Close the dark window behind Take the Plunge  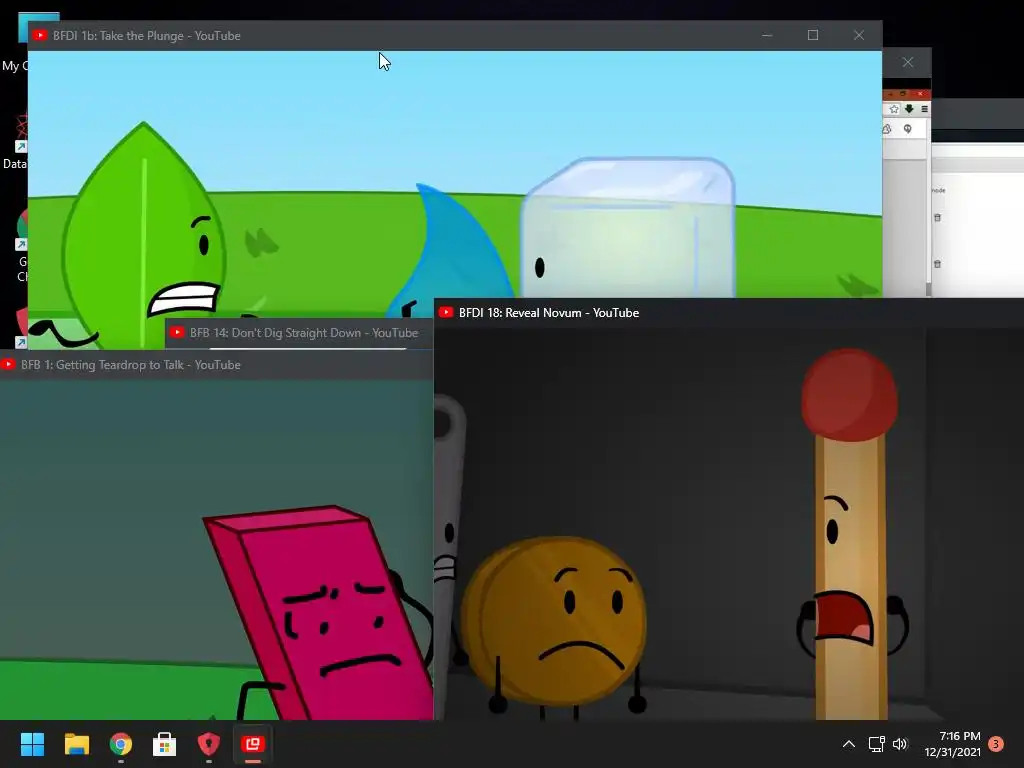pos(908,62)
